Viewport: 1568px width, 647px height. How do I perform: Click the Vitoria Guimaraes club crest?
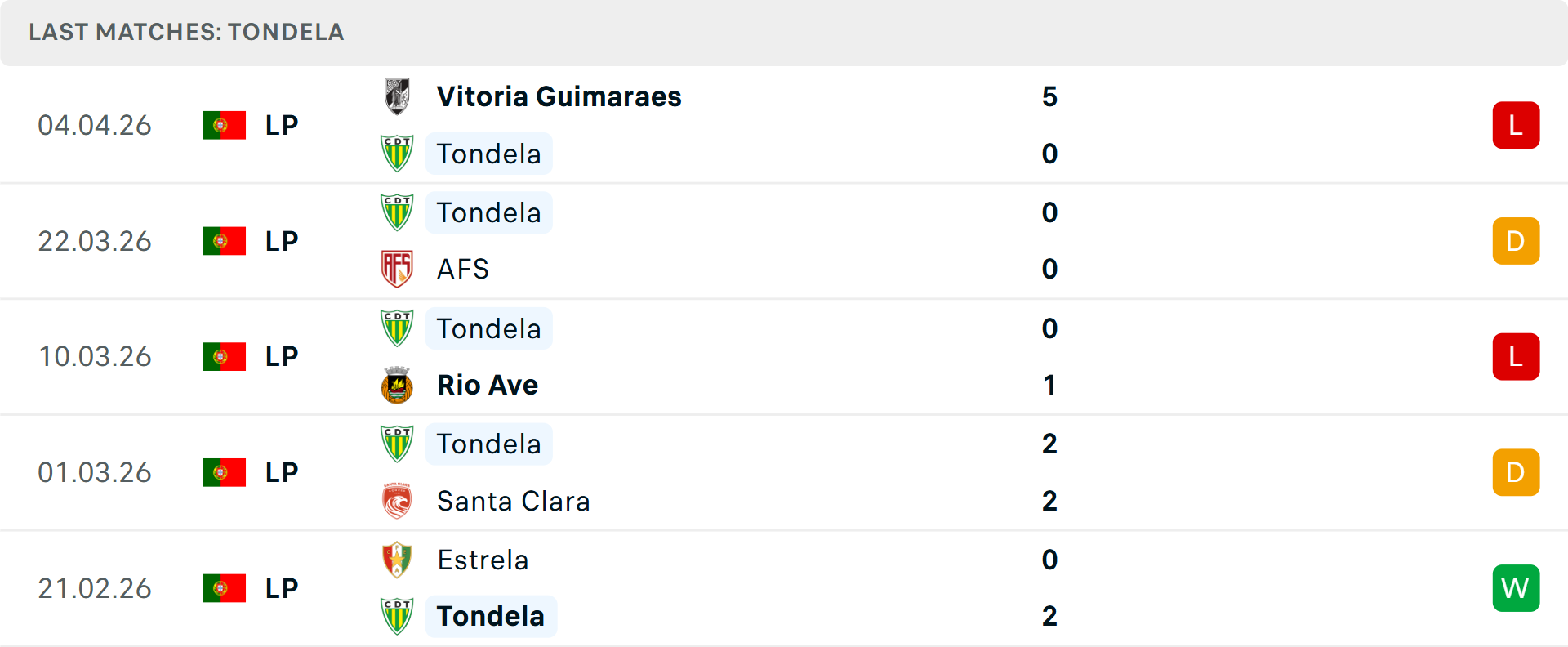(x=398, y=96)
